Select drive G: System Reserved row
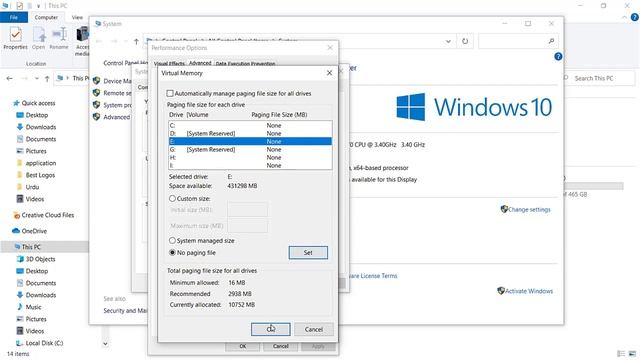Screen dimensions: 640x360 click(x=250, y=149)
